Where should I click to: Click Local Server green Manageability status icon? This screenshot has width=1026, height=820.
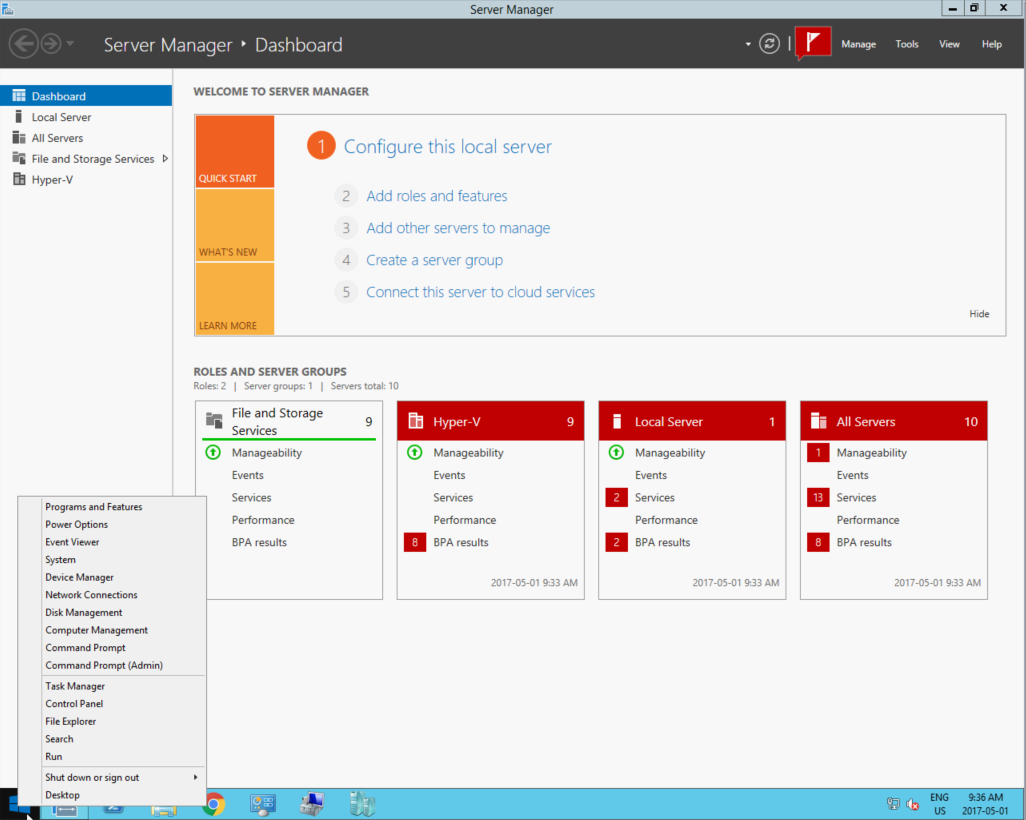coord(616,452)
